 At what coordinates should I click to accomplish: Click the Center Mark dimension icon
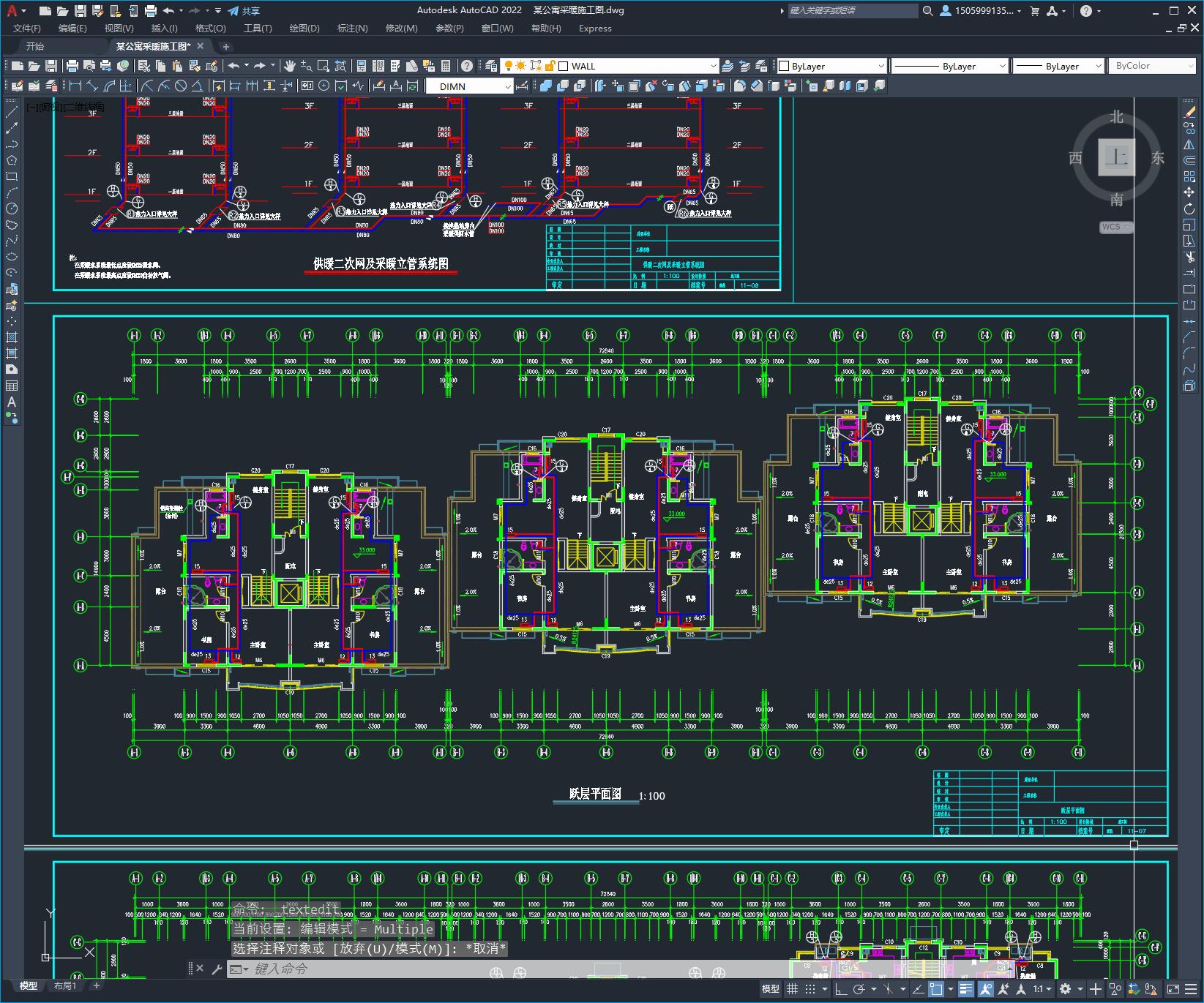coord(324,86)
